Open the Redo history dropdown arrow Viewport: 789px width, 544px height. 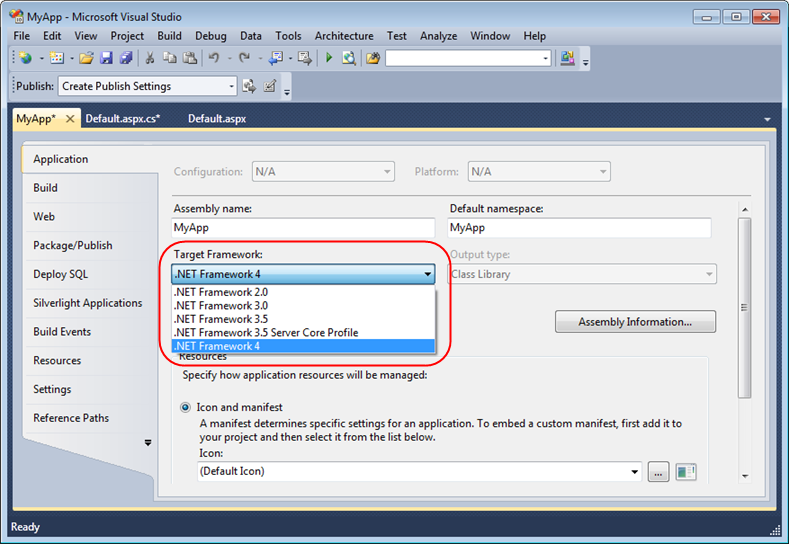click(x=260, y=59)
